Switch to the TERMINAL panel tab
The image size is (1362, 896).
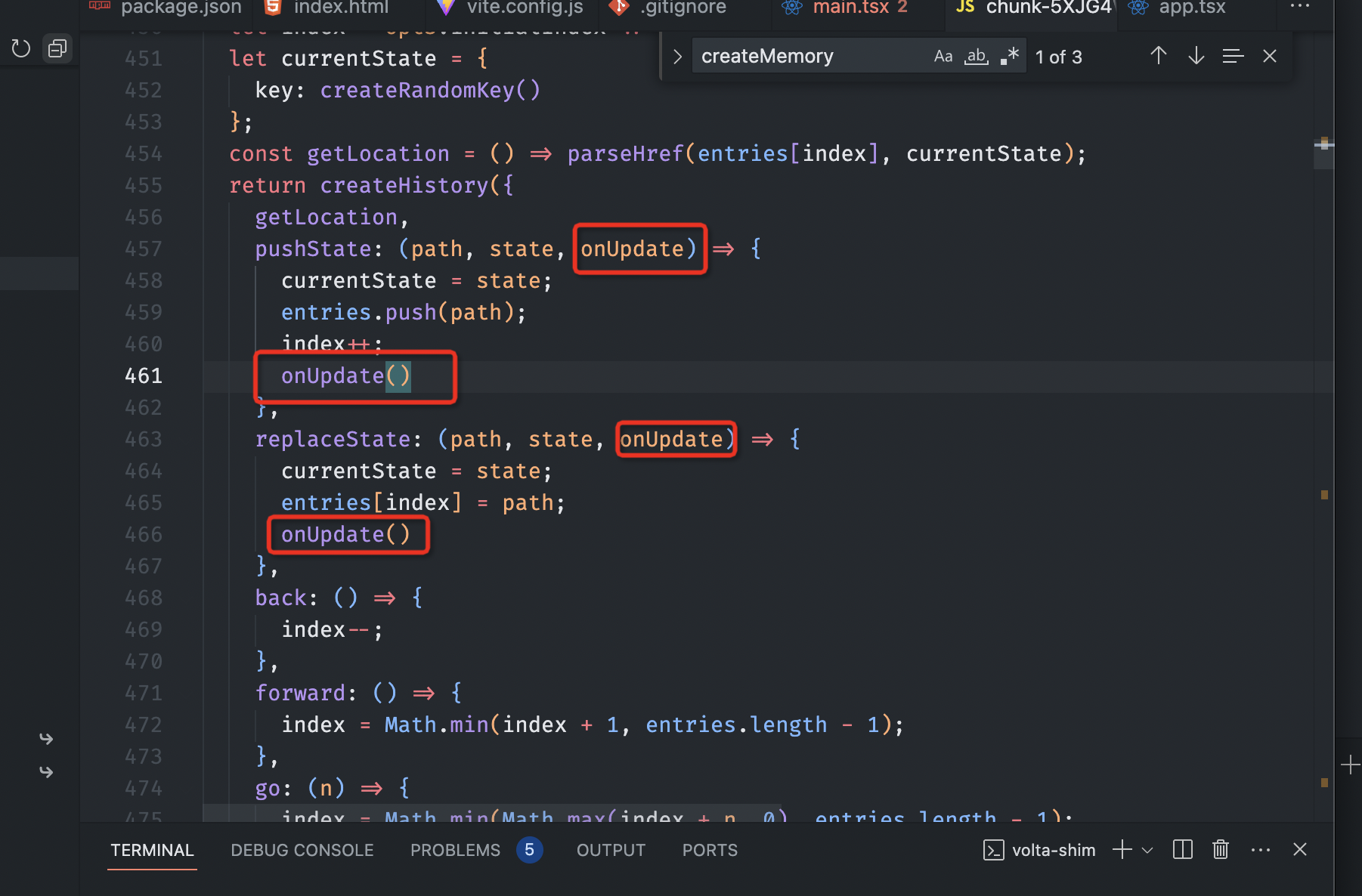point(152,850)
